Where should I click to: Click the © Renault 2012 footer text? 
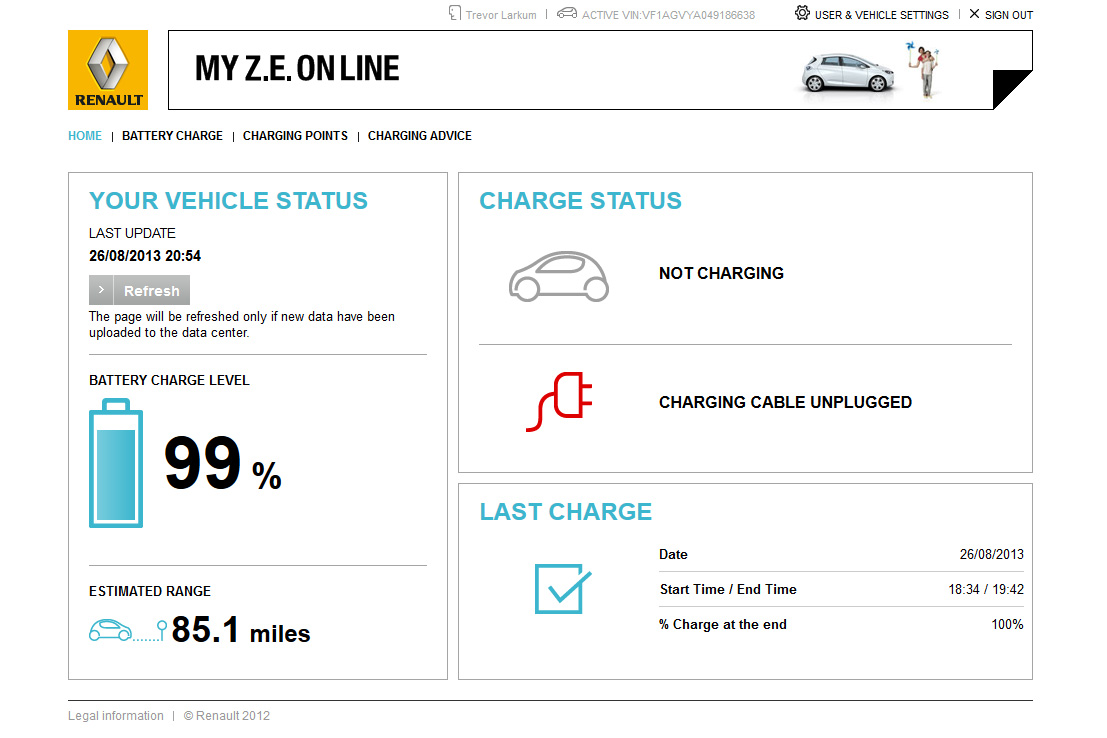click(227, 715)
